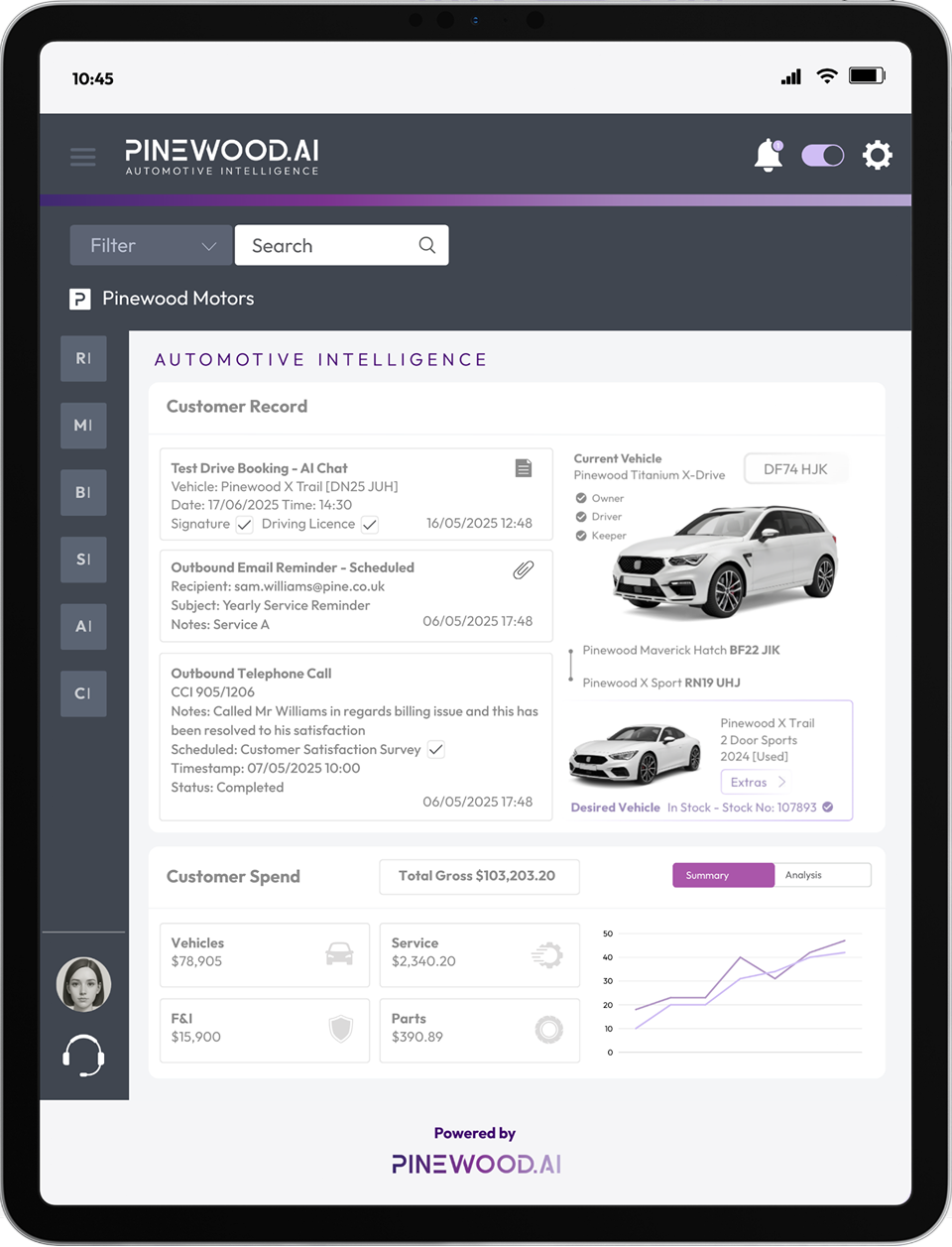Click the PINEWOOD.AI header logo
This screenshot has width=952, height=1247.
coord(222,157)
